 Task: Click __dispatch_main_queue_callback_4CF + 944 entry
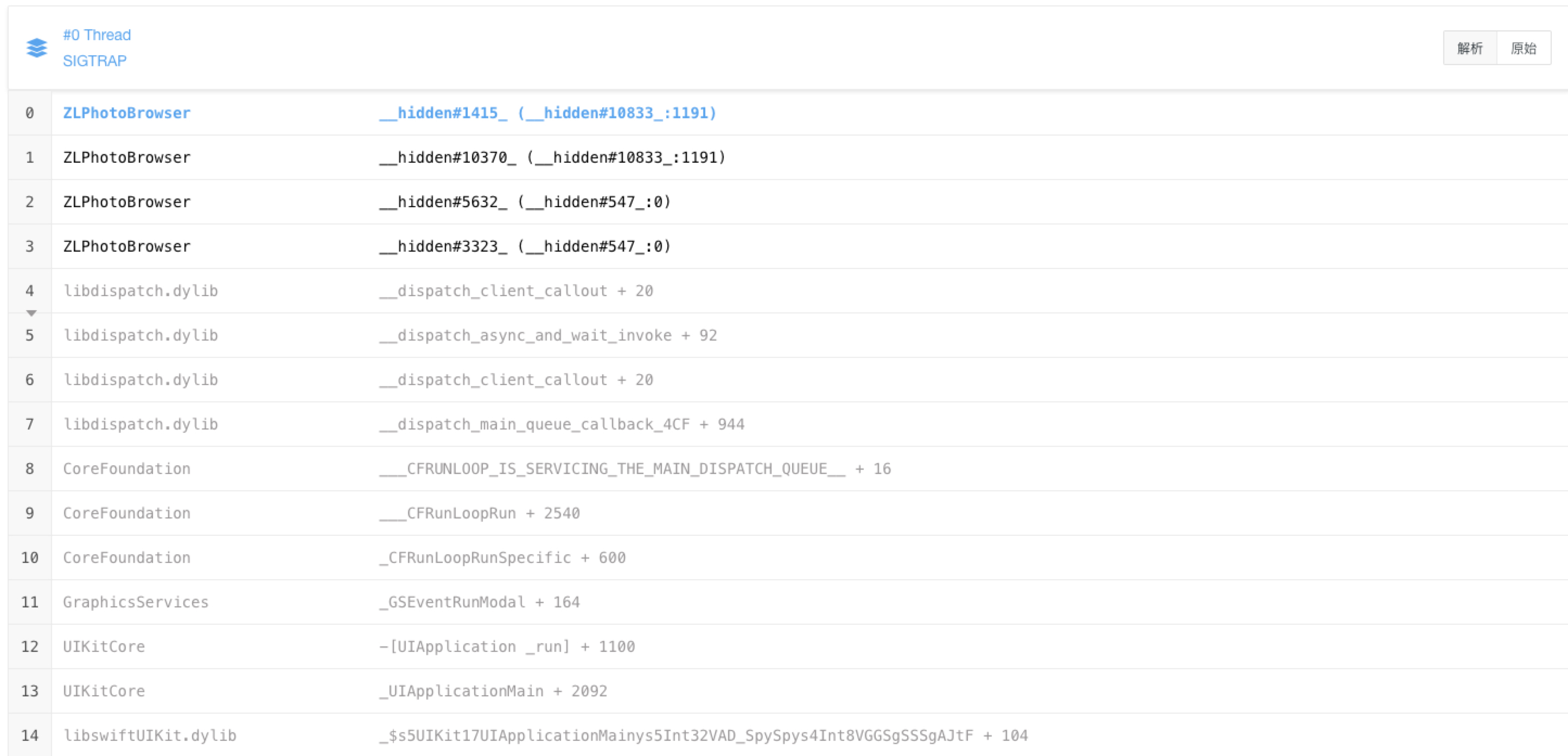tap(562, 424)
